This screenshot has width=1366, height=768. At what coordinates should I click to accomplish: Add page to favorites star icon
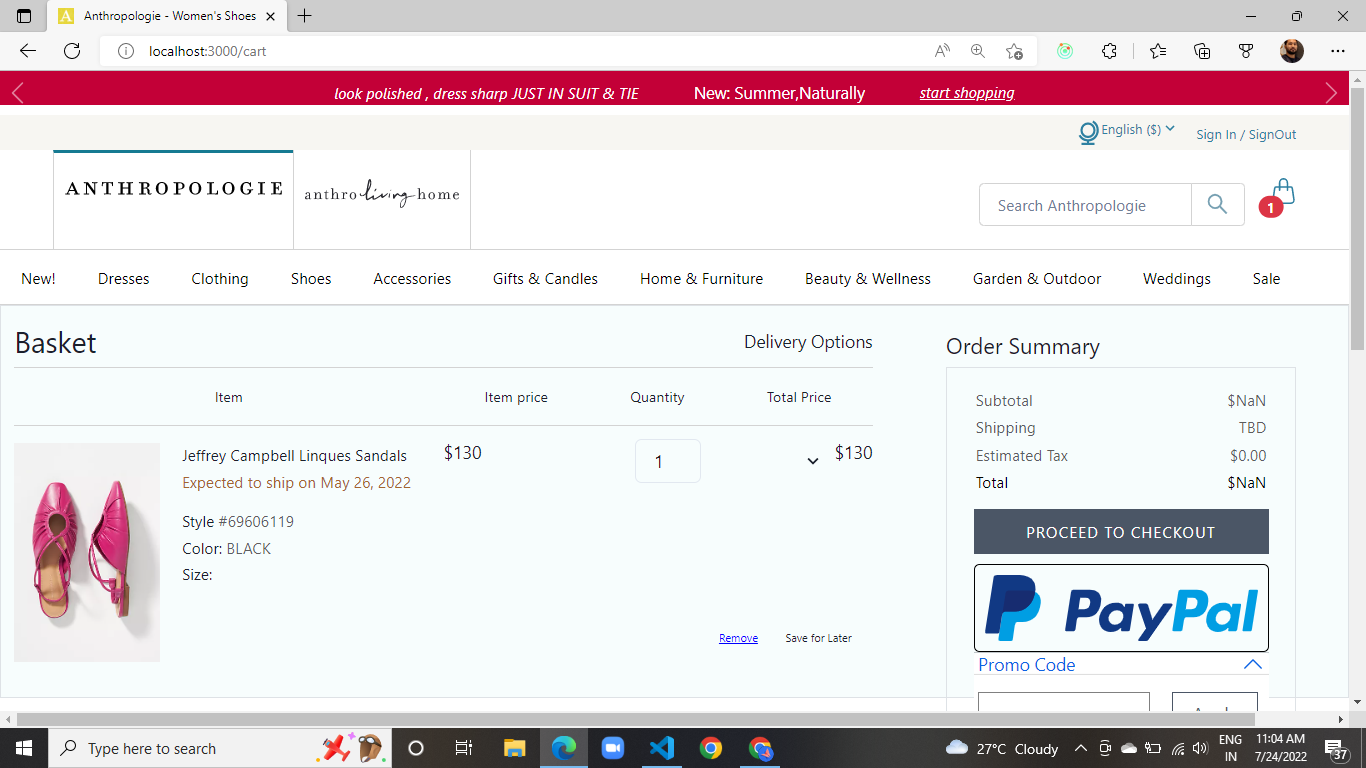pyautogui.click(x=1014, y=51)
